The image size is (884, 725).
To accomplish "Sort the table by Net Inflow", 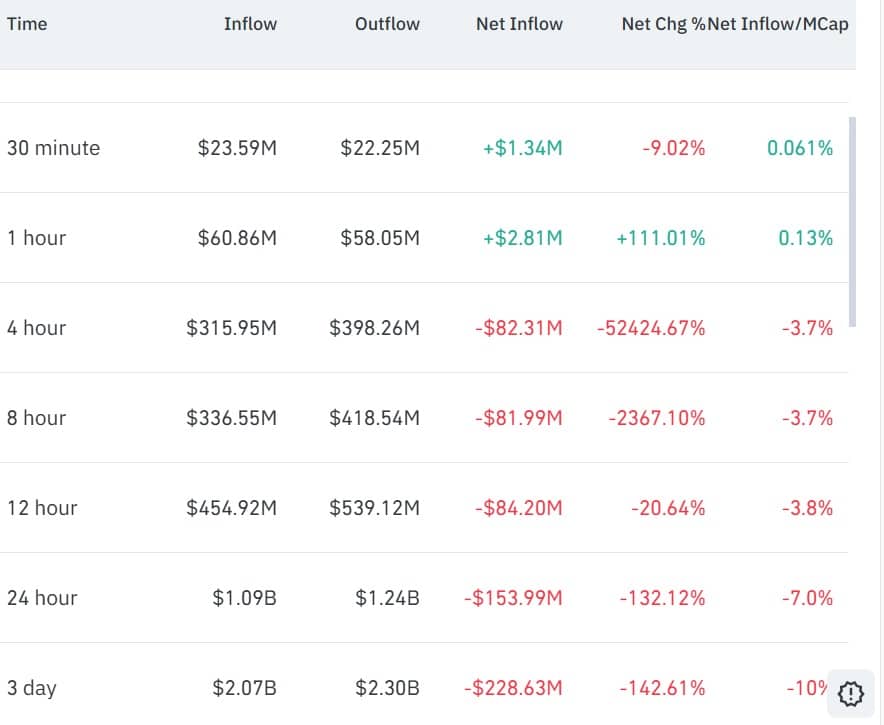I will [x=519, y=23].
